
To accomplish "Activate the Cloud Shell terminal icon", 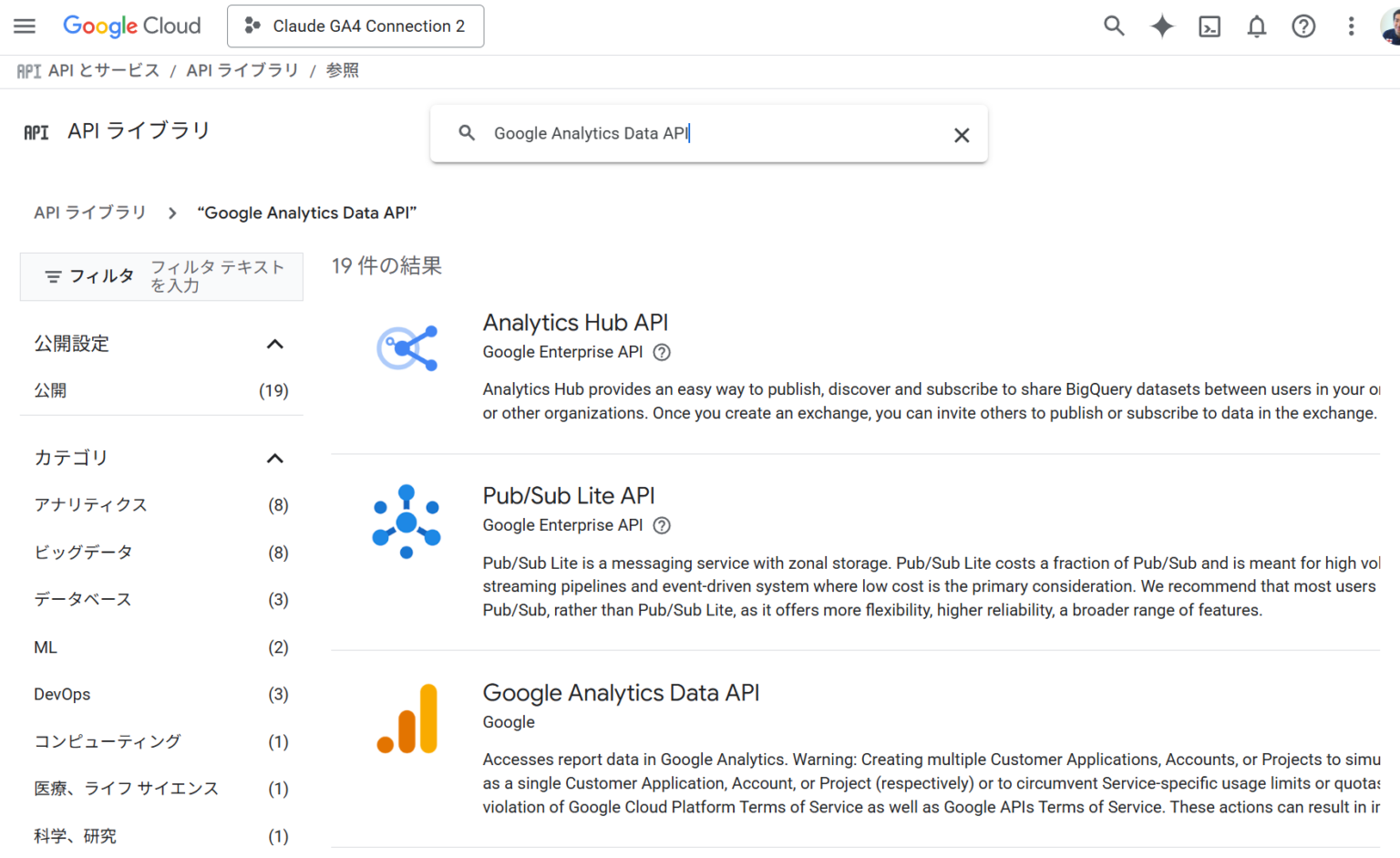I will pos(1209,27).
